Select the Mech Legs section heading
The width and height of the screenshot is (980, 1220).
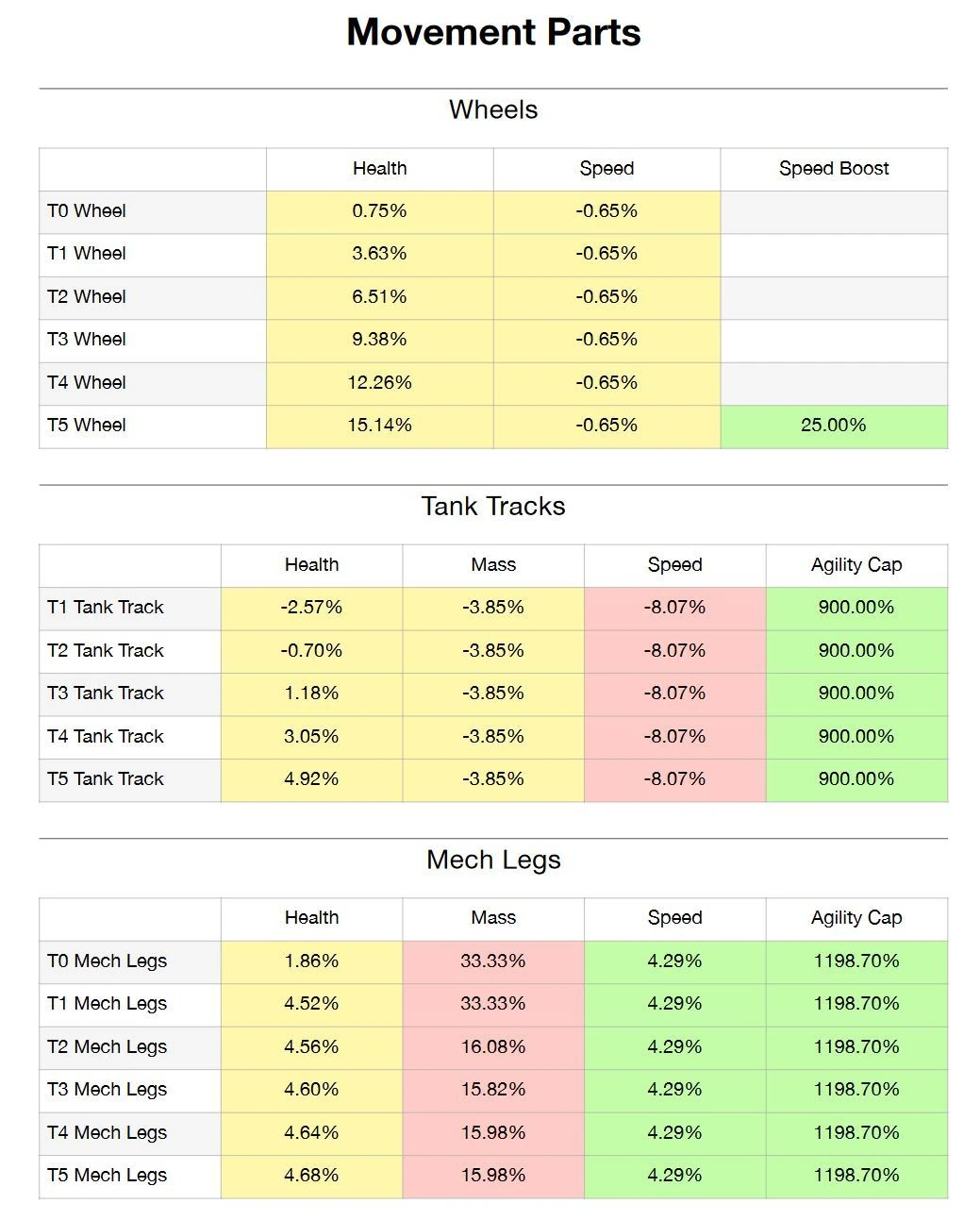pyautogui.click(x=493, y=861)
